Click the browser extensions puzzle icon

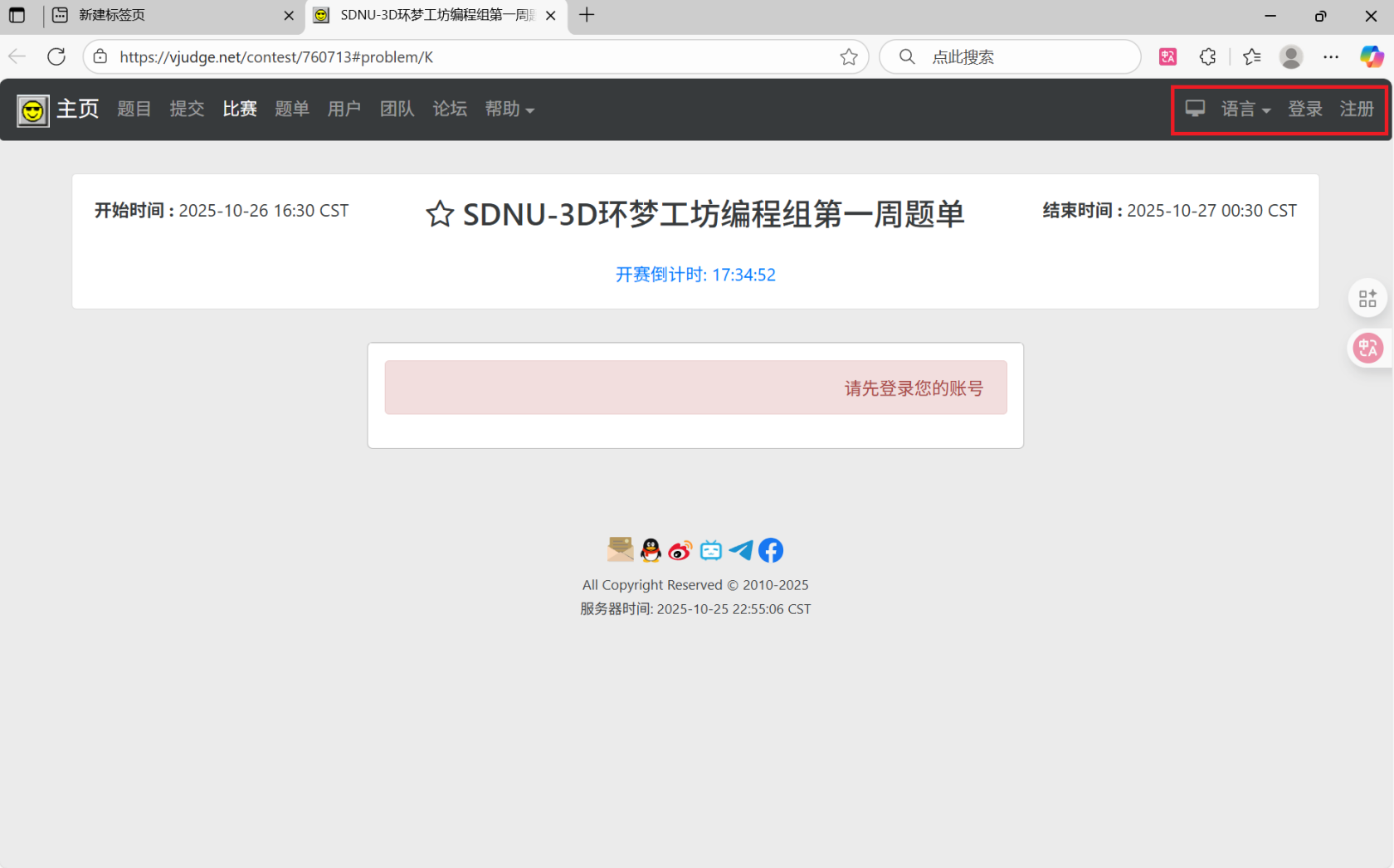[x=1208, y=56]
